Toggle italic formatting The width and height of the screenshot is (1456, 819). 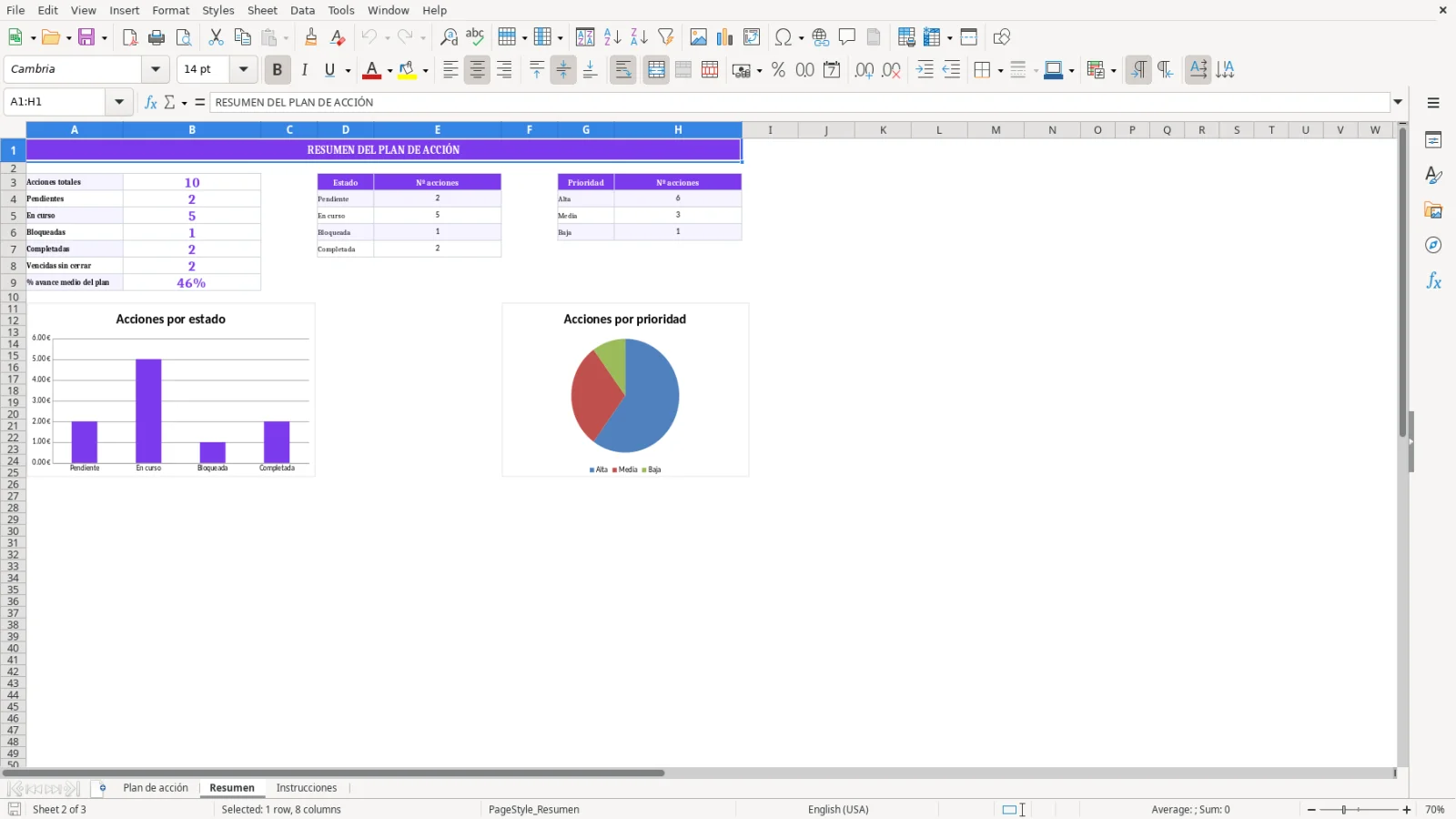click(x=304, y=70)
